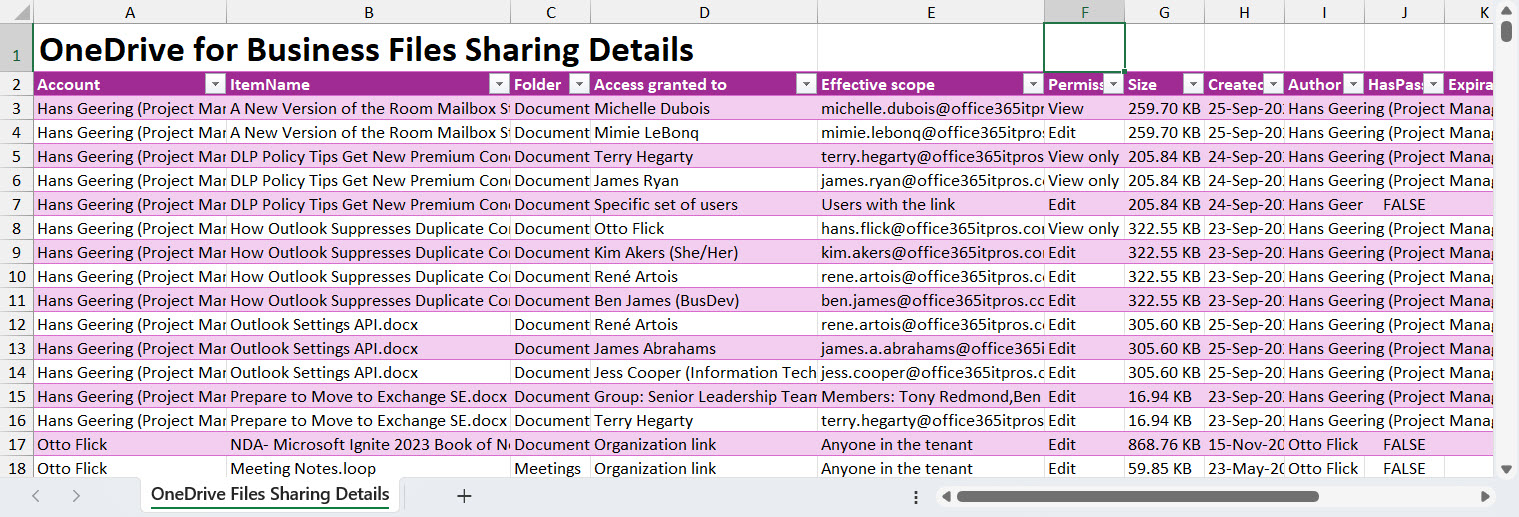
Task: Click the Mimie LeBonq cell
Action: 704,132
